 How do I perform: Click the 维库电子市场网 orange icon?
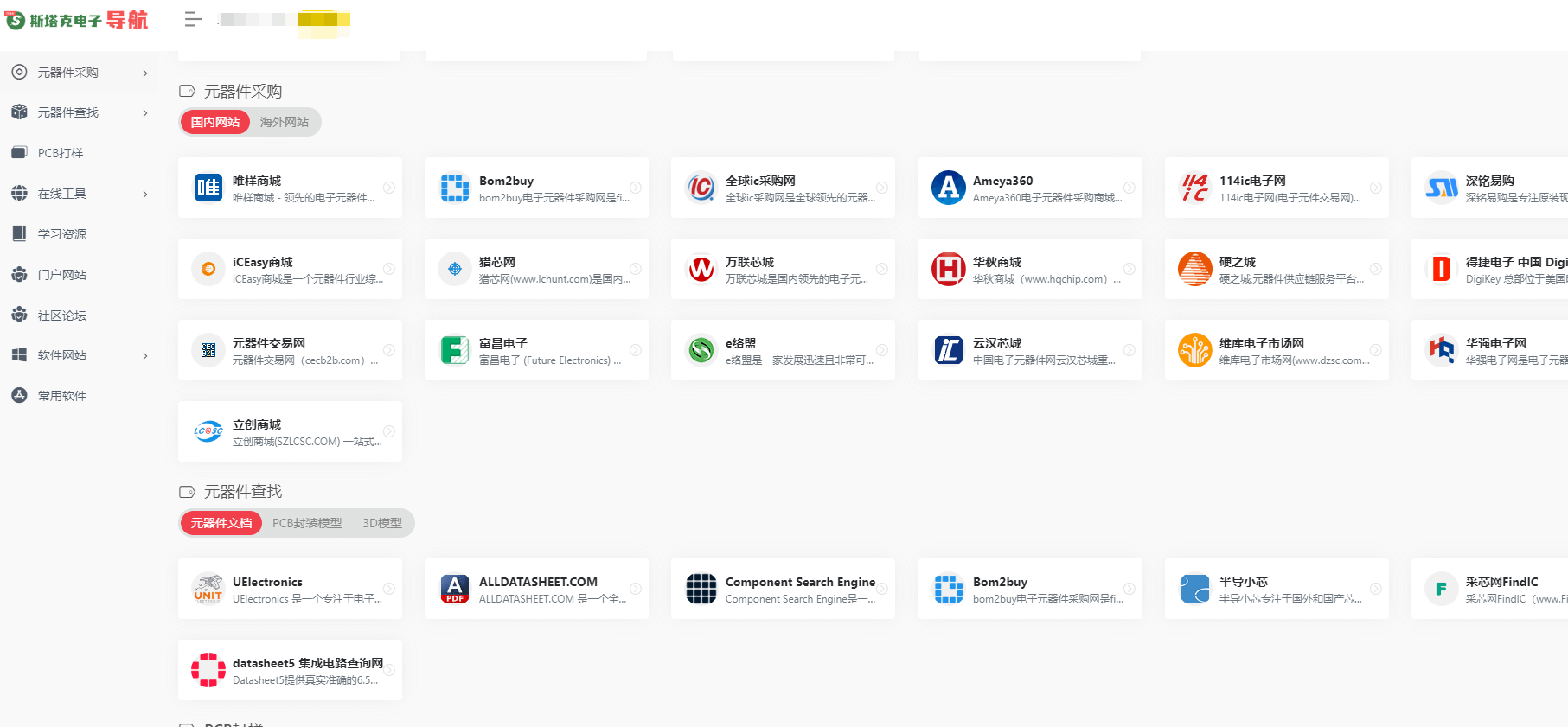pos(1194,350)
